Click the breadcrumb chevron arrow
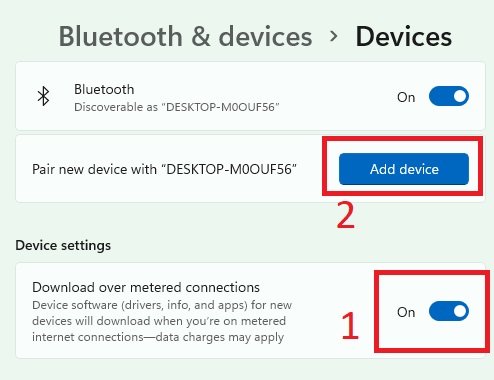This screenshot has height=380, width=494. pos(333,36)
